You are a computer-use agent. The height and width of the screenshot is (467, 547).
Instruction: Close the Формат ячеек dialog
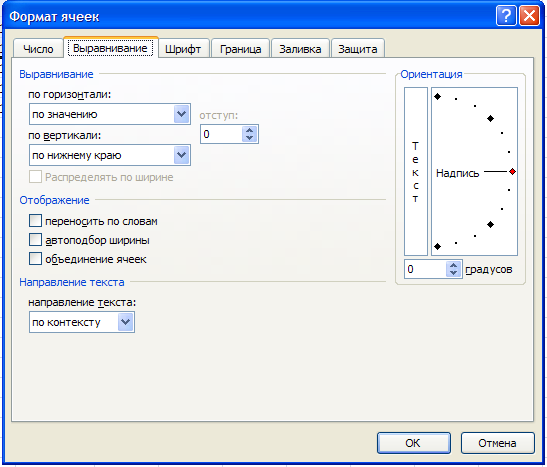click(530, 15)
